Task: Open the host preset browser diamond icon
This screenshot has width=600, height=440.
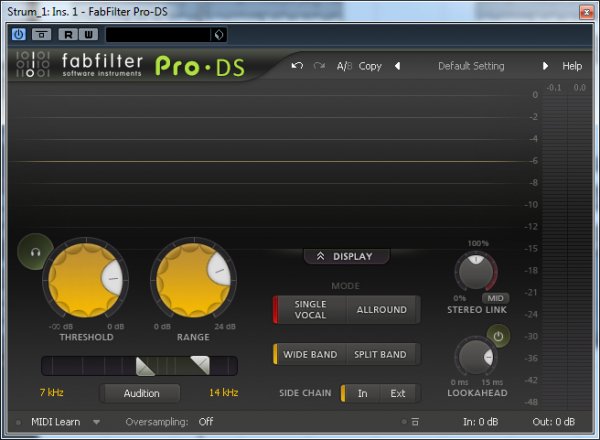Action: pos(219,35)
